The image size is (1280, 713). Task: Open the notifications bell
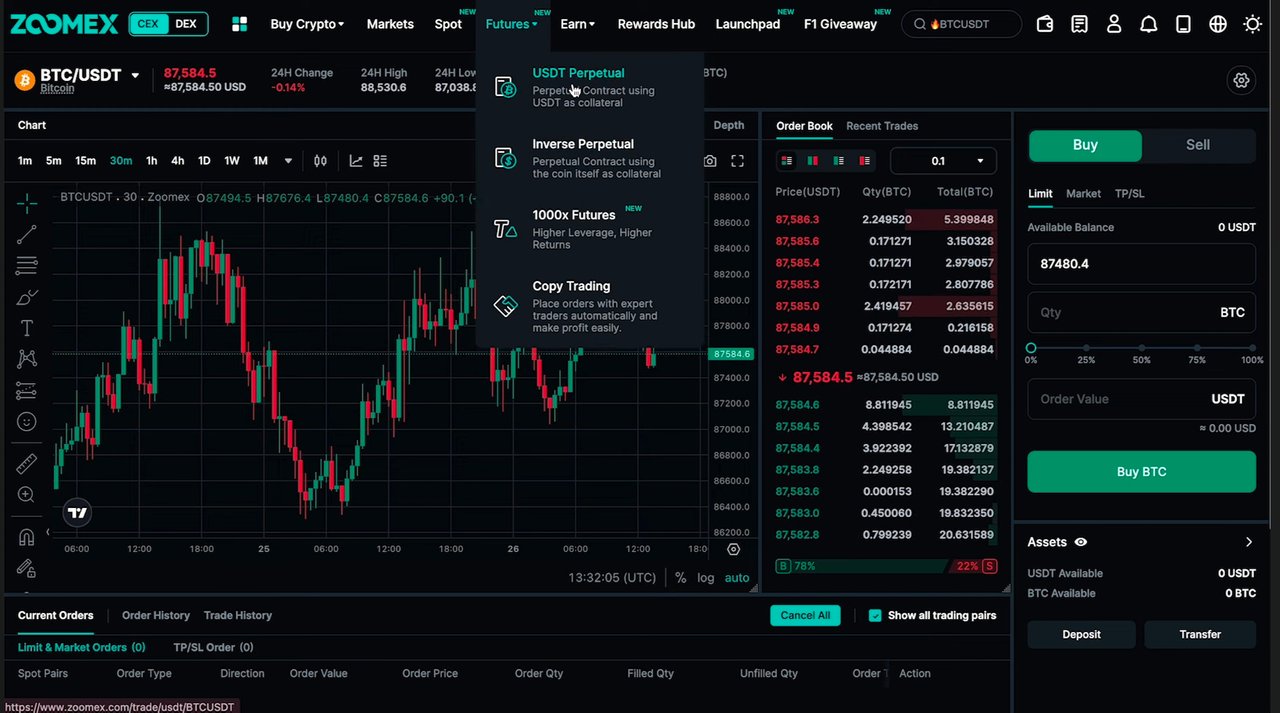click(1149, 24)
